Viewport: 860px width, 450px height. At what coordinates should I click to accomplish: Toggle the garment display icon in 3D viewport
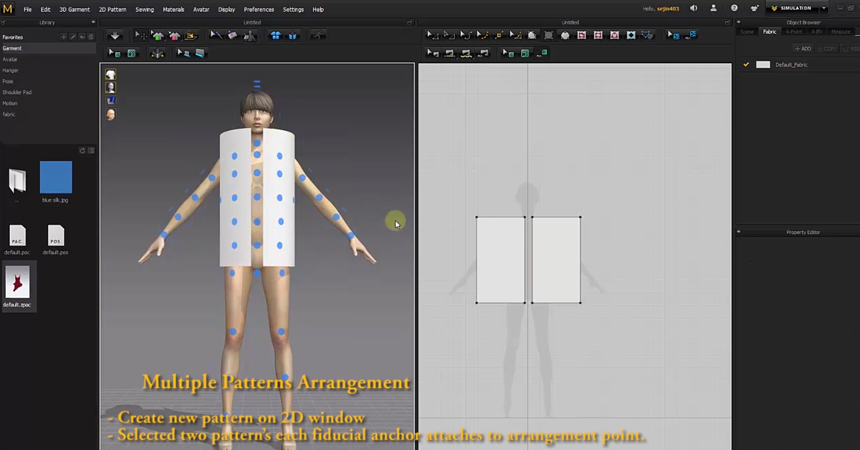pyautogui.click(x=110, y=75)
